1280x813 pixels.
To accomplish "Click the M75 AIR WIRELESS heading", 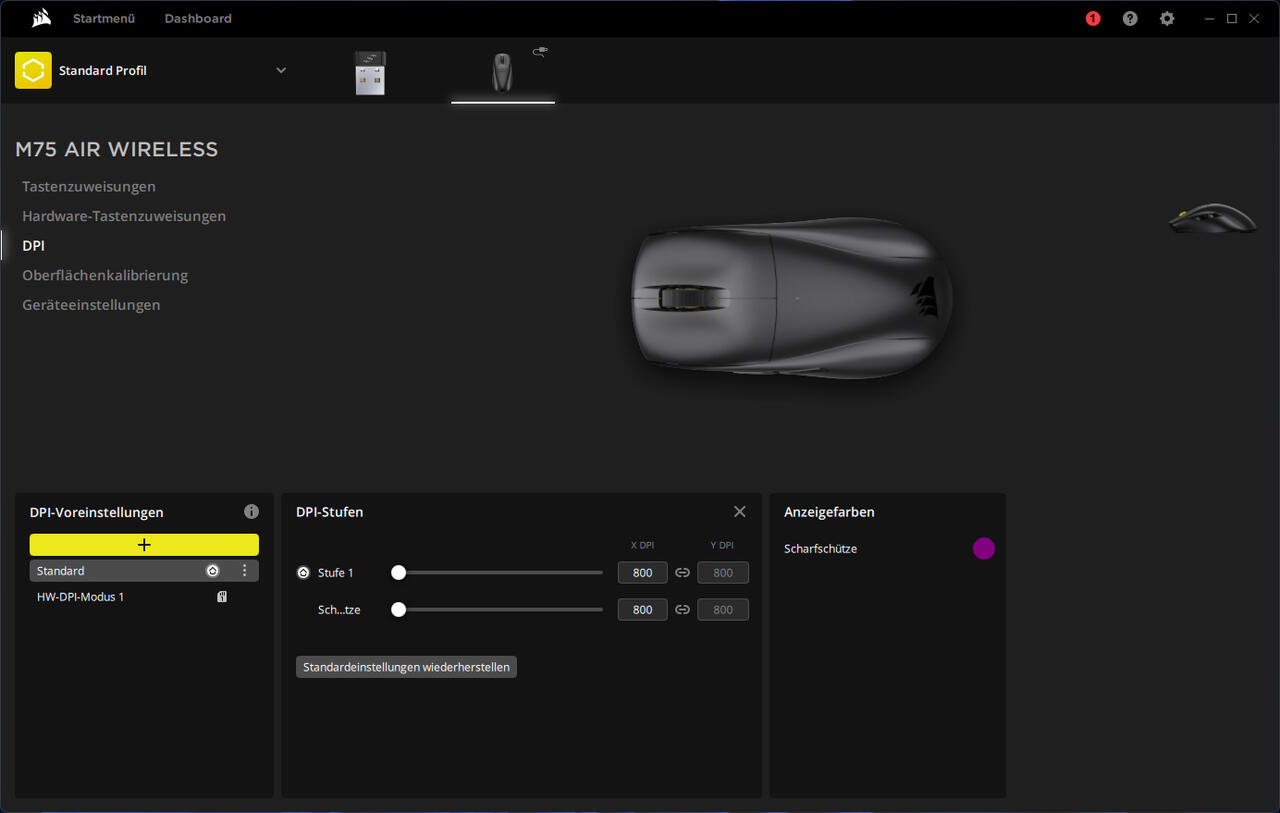I will coord(116,149).
